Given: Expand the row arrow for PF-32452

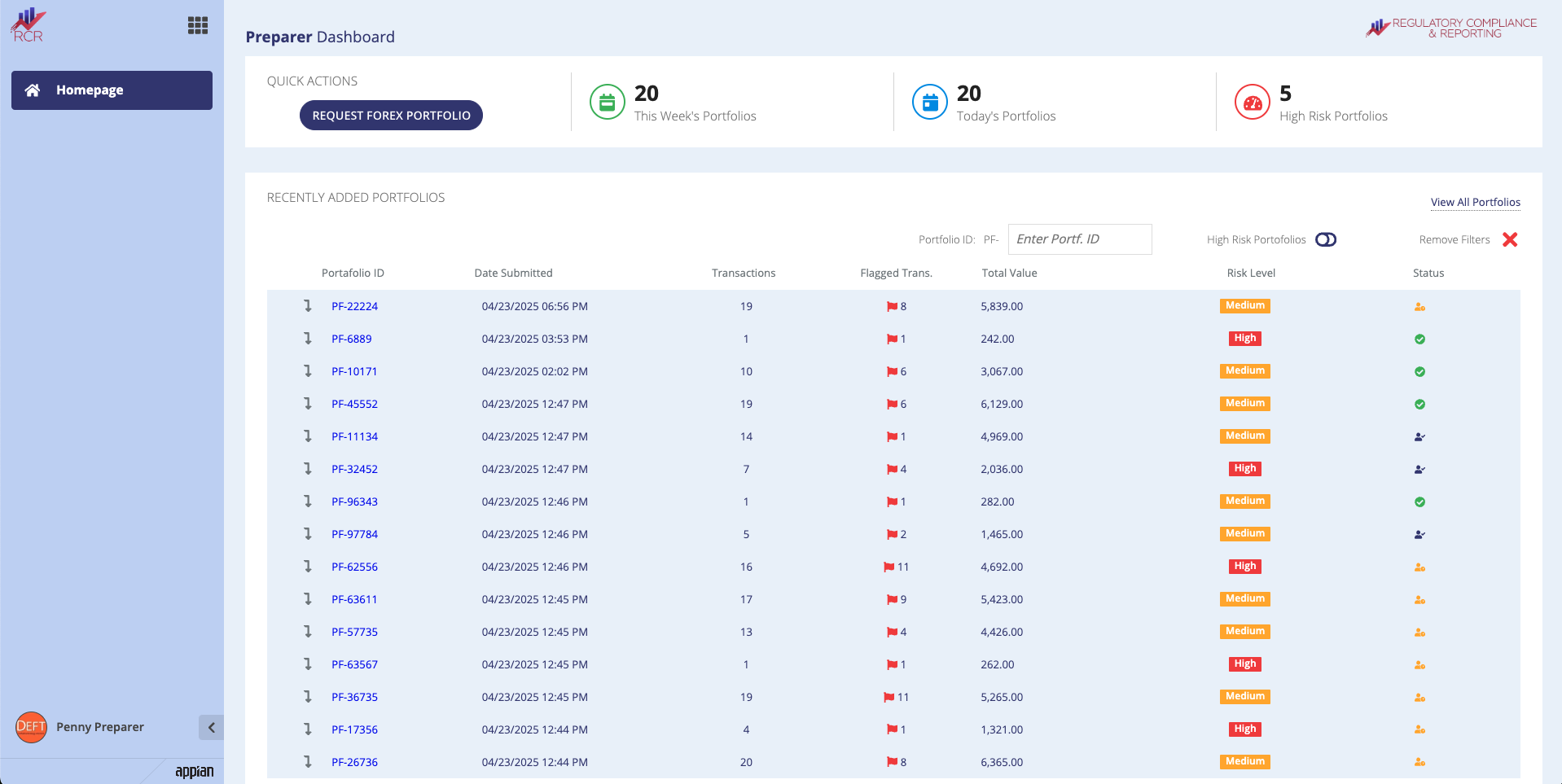Looking at the screenshot, I should coord(308,469).
